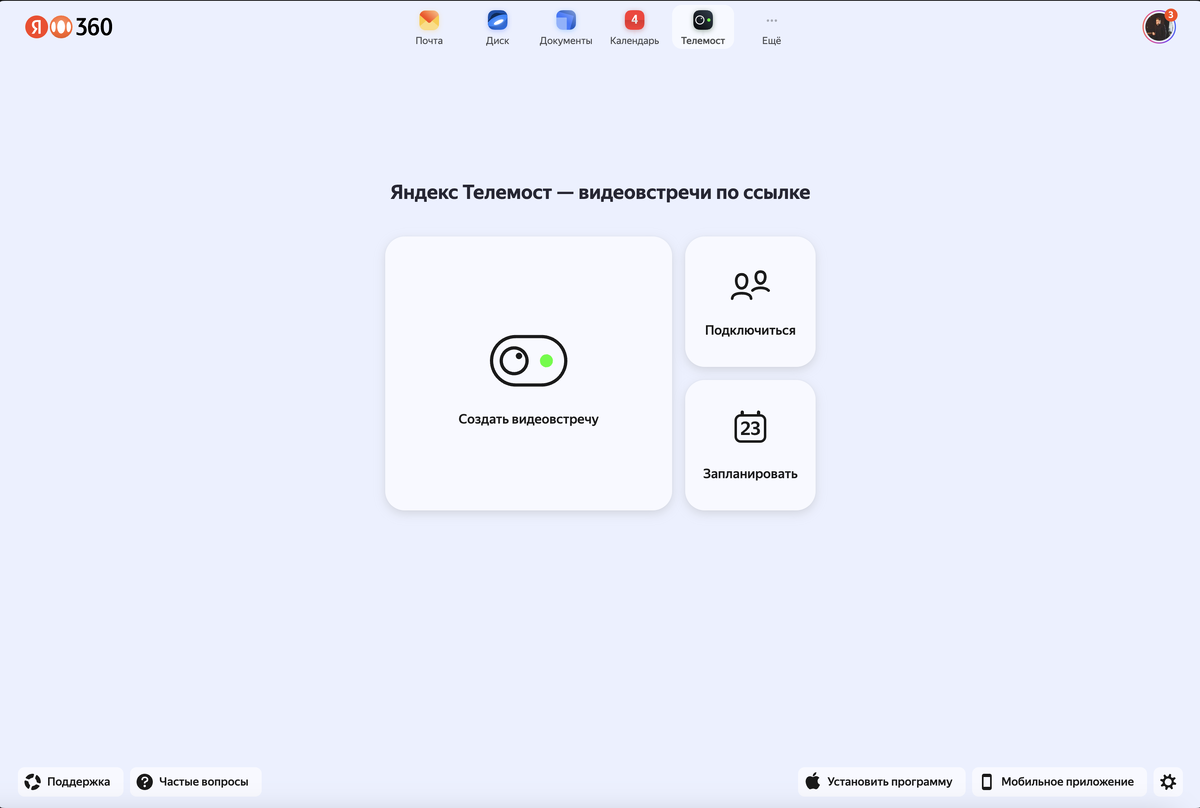Viewport: 1200px width, 808px height.
Task: Click the Подключиться people icon
Action: [750, 283]
